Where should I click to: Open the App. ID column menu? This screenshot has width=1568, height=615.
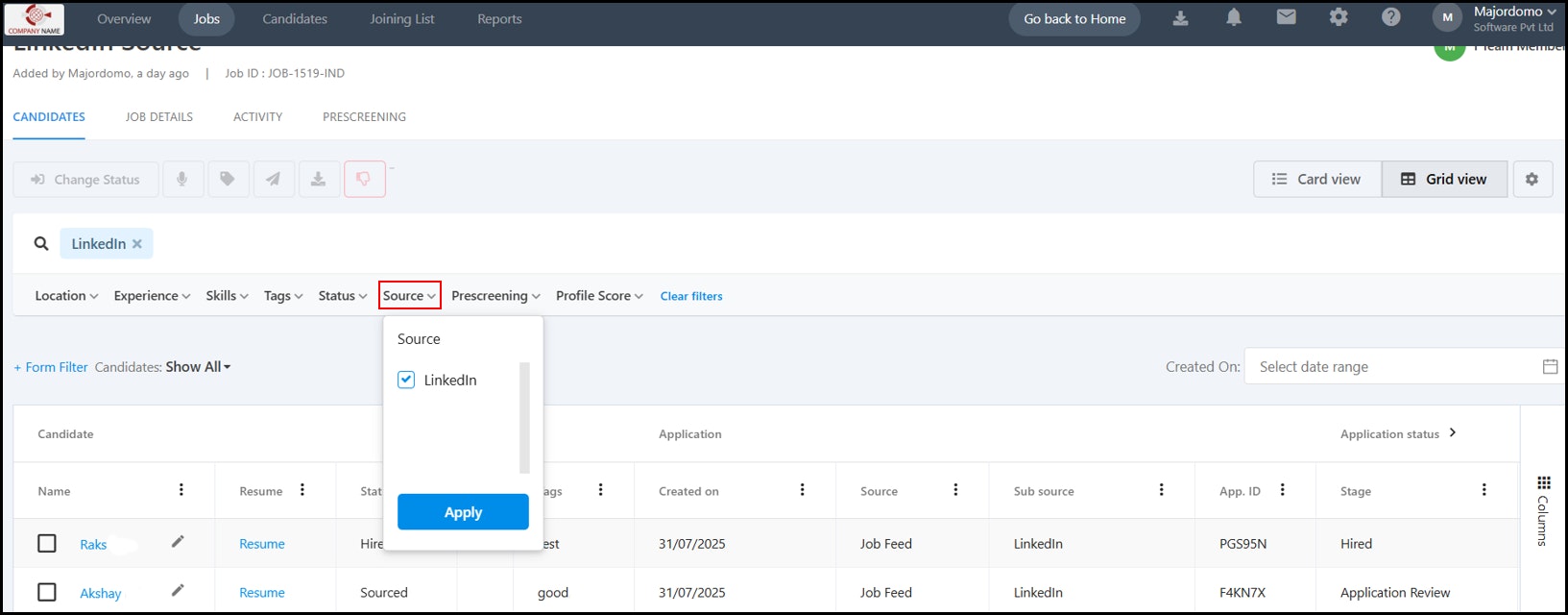tap(1283, 490)
